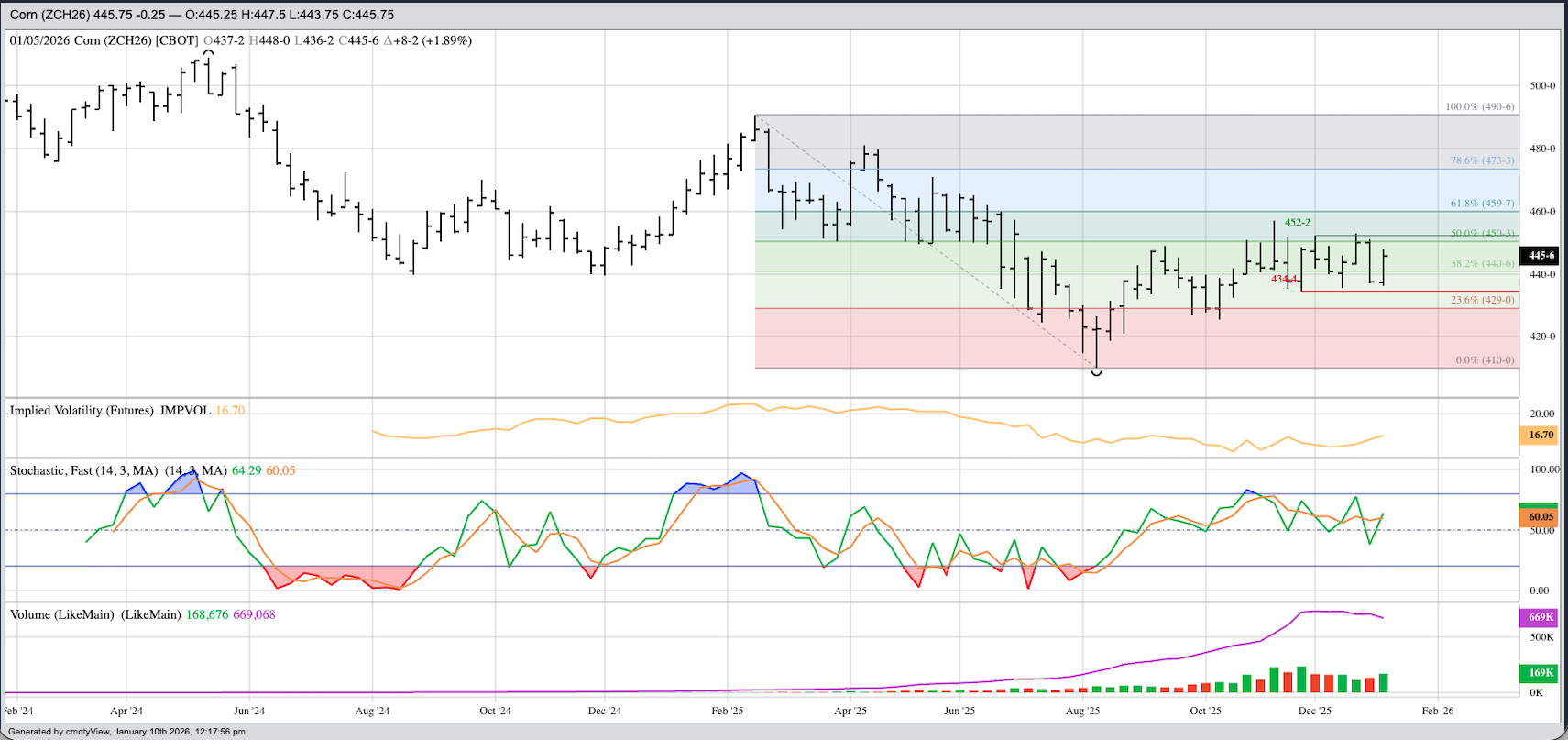Click the Volume (LikeMain) pane label

(x=62, y=614)
